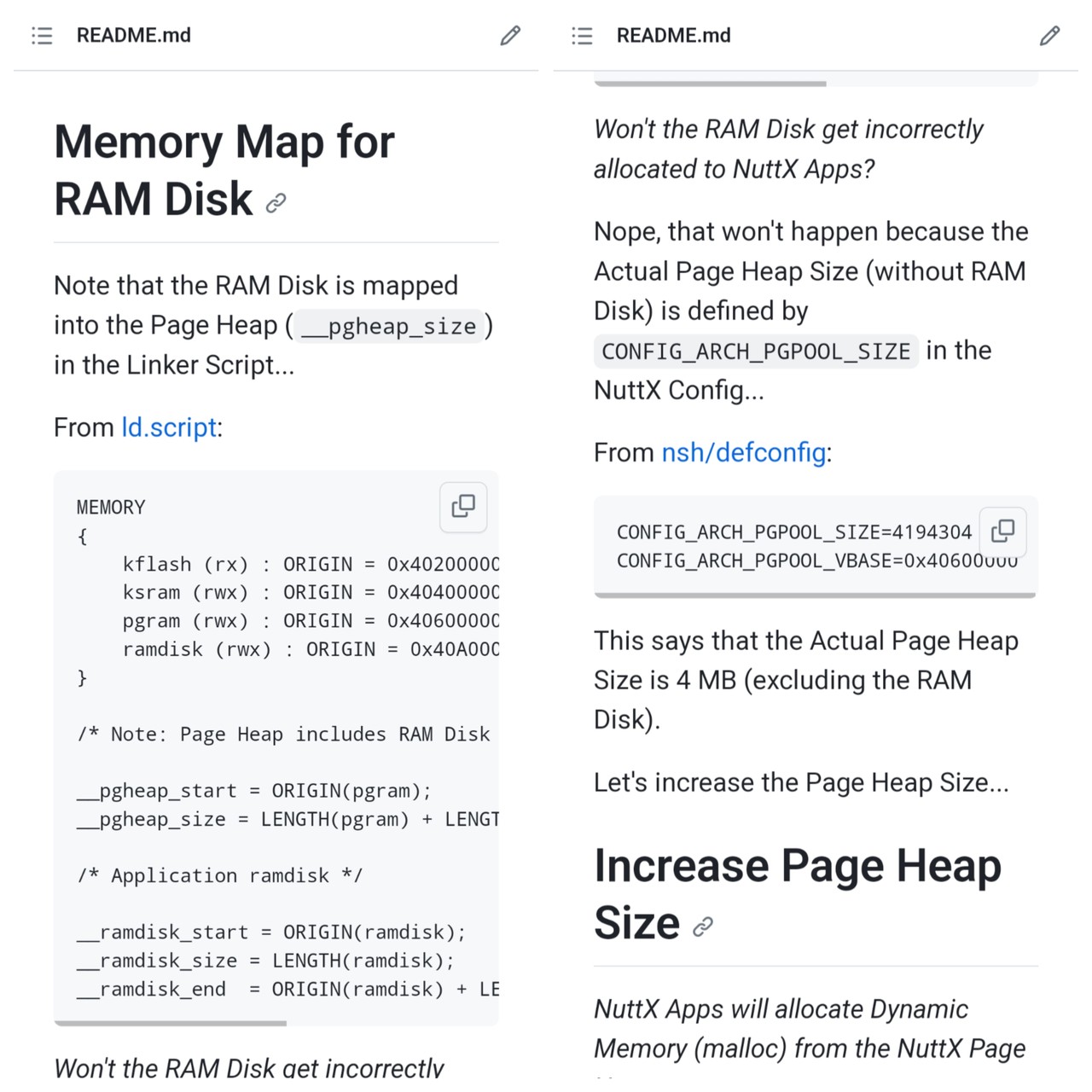This screenshot has height=1092, width=1092.
Task: Click horizontal scrollbar under the MEMORY code block
Action: 171,1022
